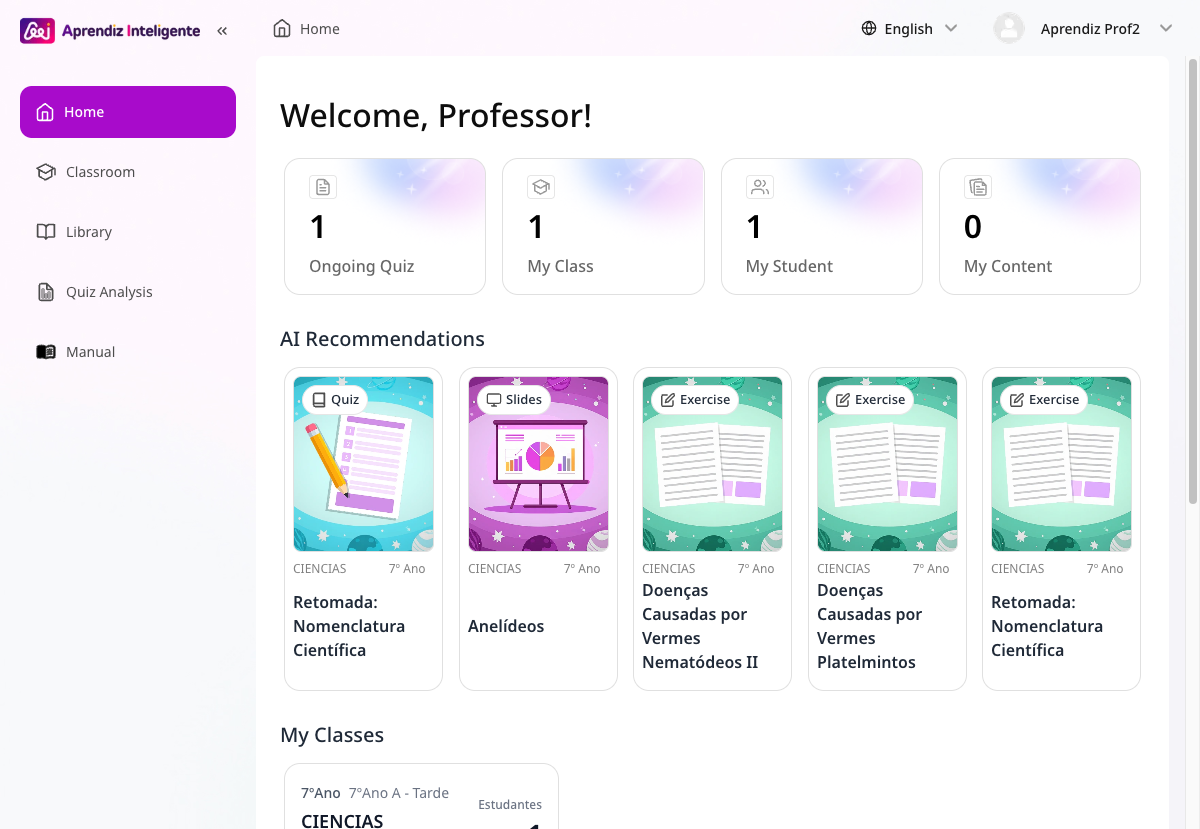
Task: Click the Exercise badge on the Platelmintos card
Action: pos(870,399)
